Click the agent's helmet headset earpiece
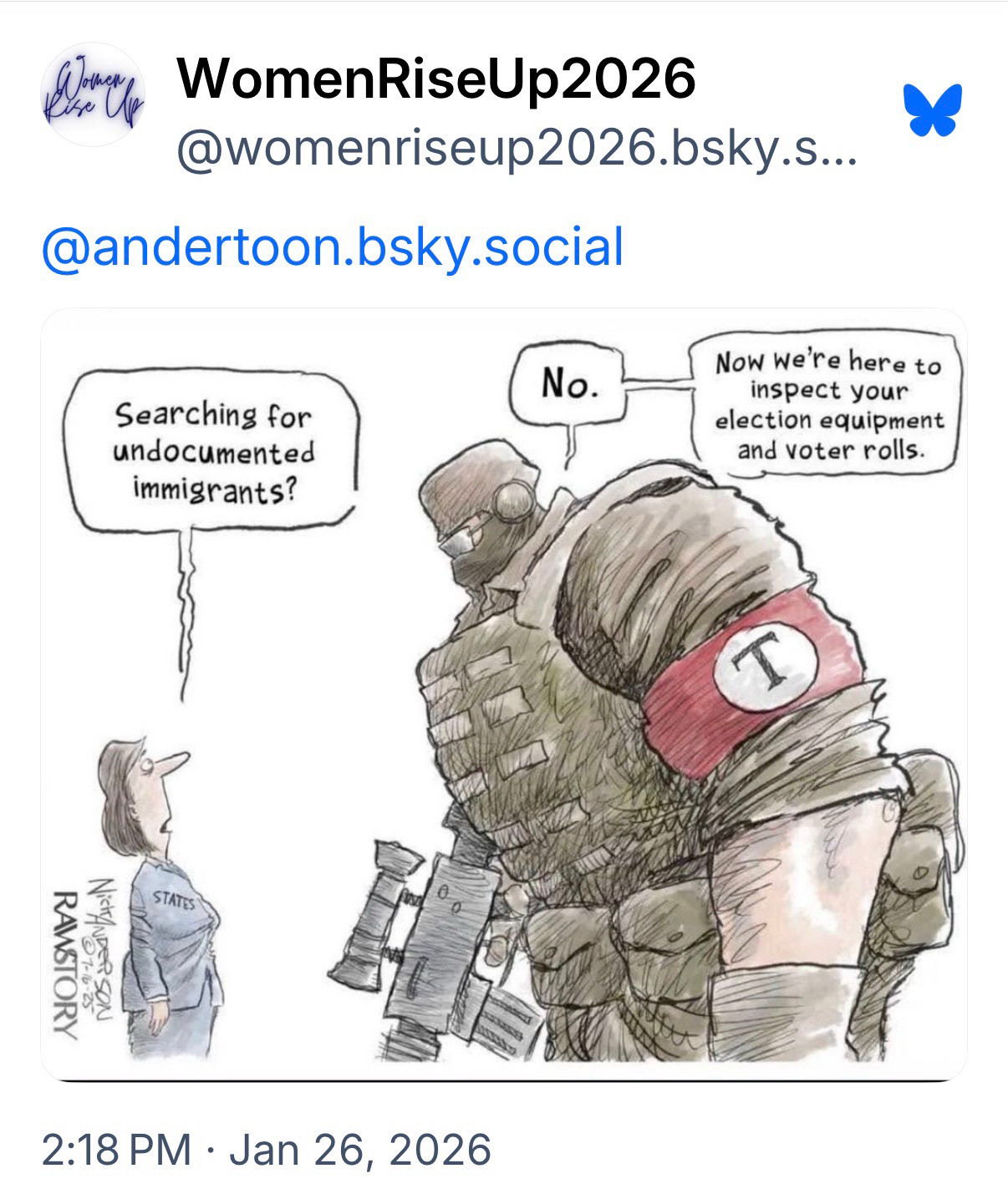 (x=510, y=500)
